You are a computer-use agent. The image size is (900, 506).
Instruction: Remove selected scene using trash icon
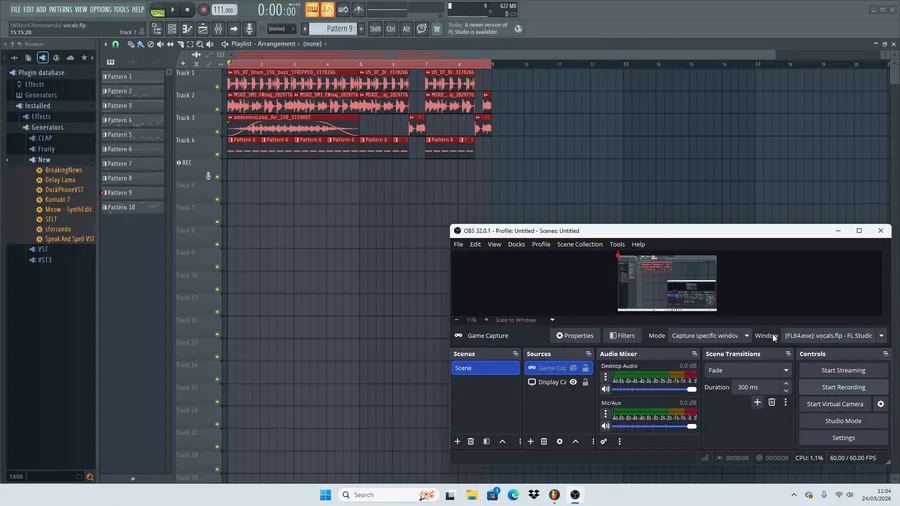471,441
